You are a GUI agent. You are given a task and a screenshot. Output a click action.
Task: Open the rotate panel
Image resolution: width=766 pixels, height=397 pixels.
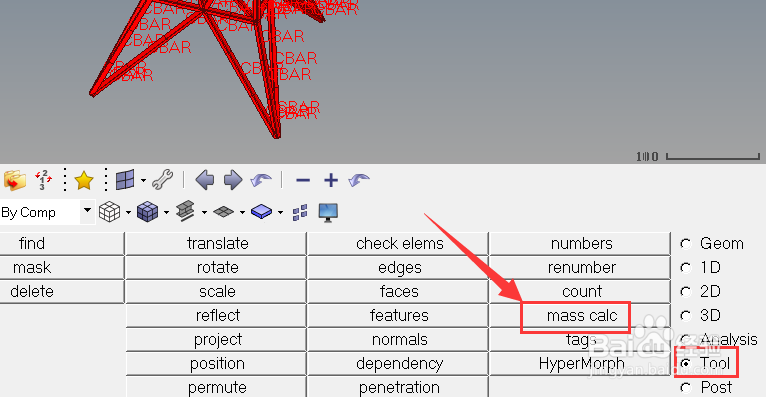(216, 267)
